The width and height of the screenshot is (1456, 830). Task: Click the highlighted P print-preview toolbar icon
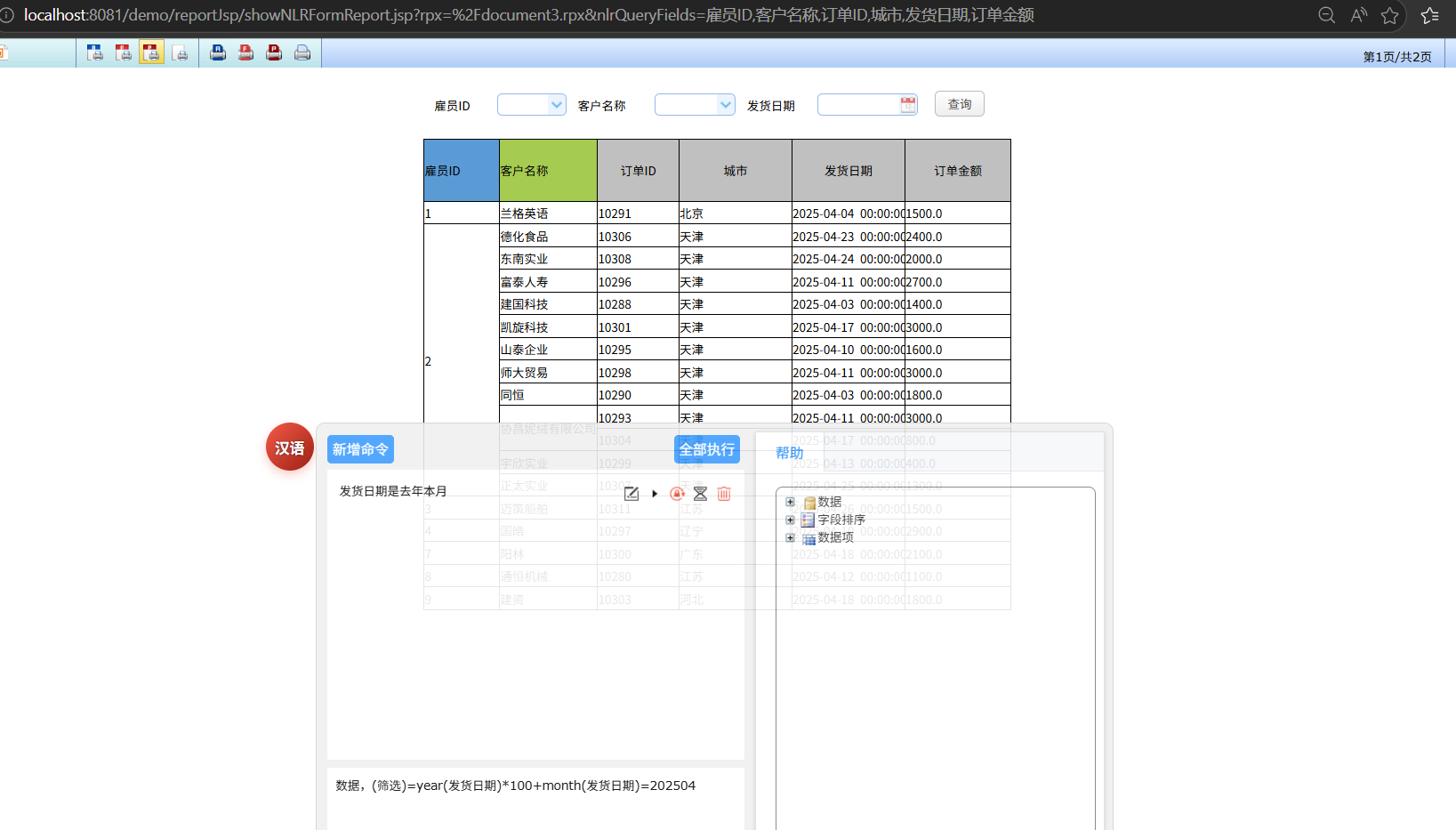tap(152, 52)
